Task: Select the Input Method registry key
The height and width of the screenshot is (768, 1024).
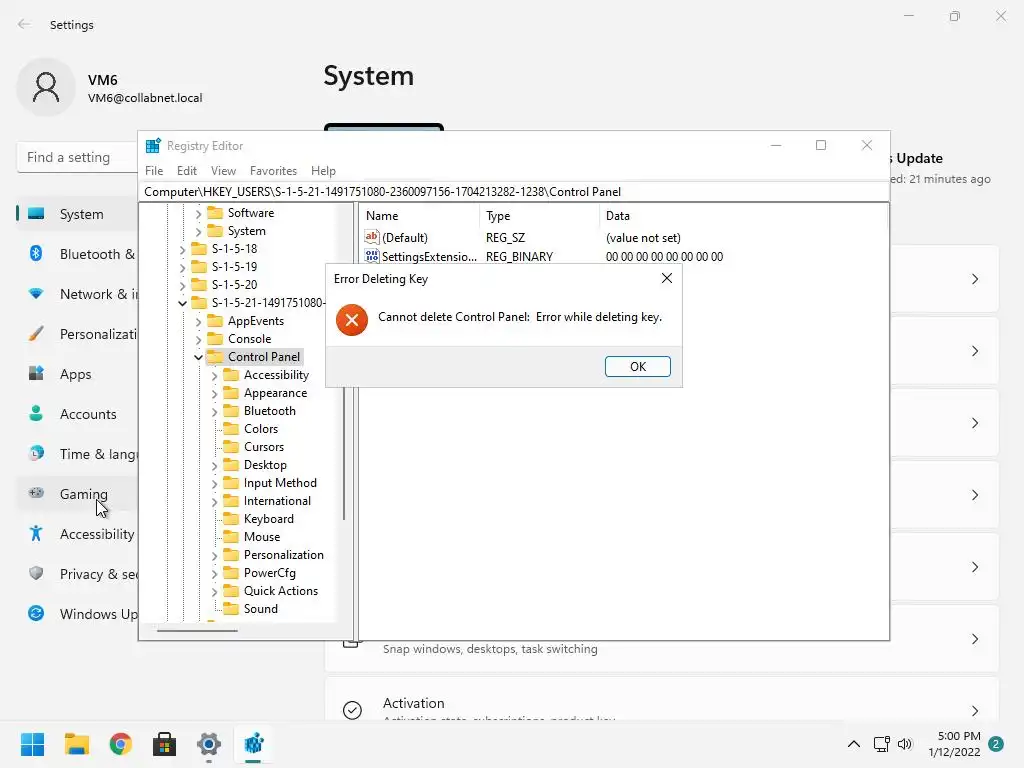Action: [280, 483]
